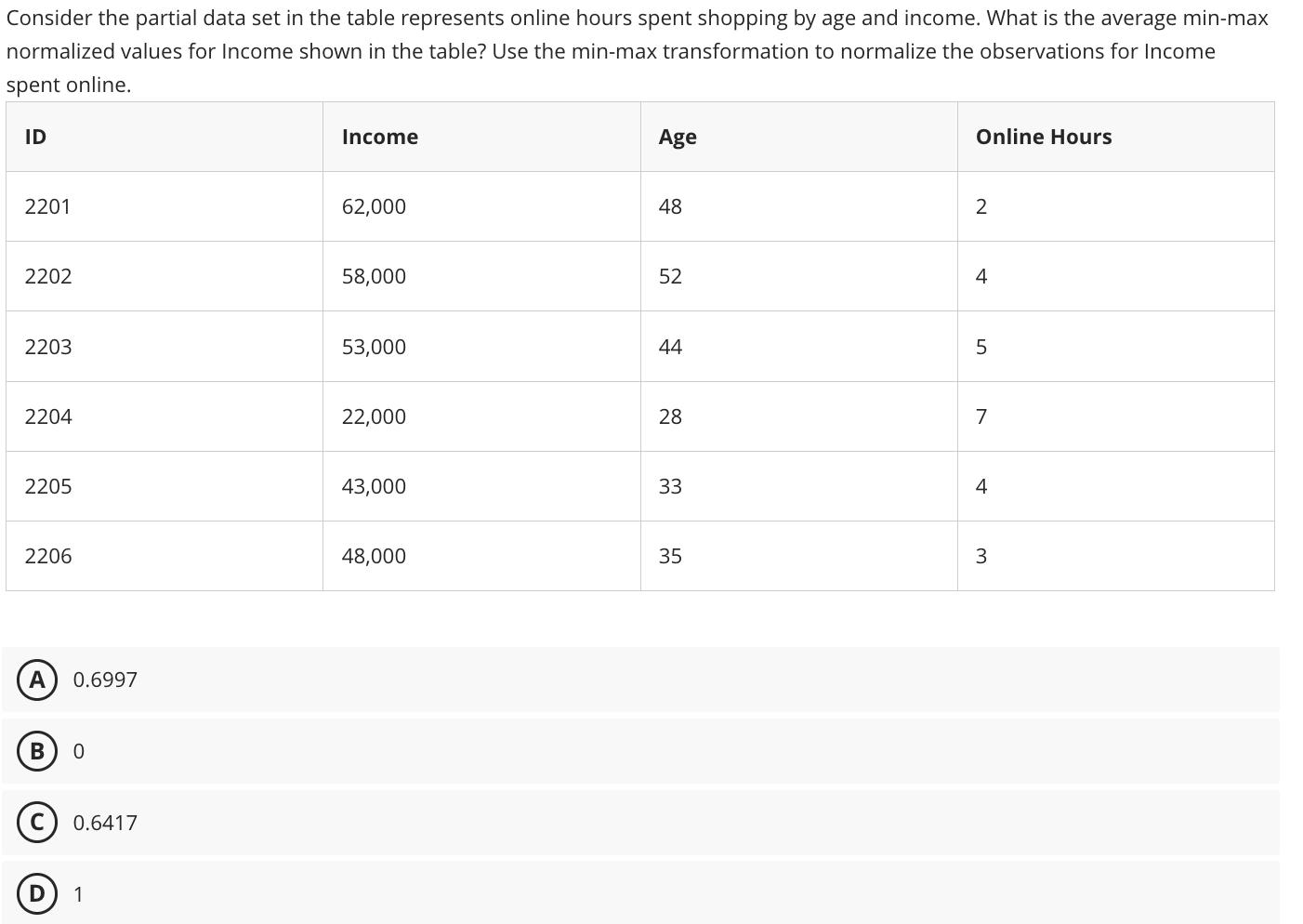Select the row with ID 2206
This screenshot has height=924, width=1303.
click(x=48, y=556)
